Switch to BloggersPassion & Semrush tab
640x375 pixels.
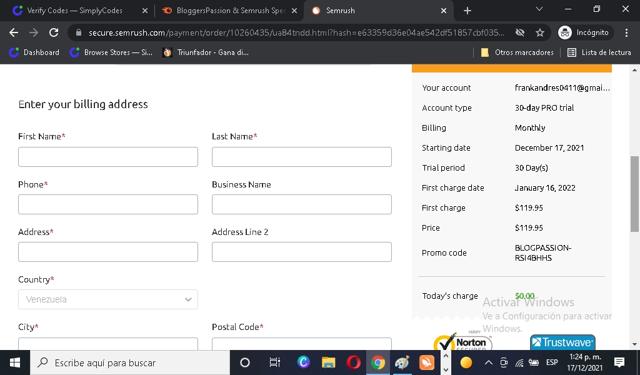(x=229, y=11)
